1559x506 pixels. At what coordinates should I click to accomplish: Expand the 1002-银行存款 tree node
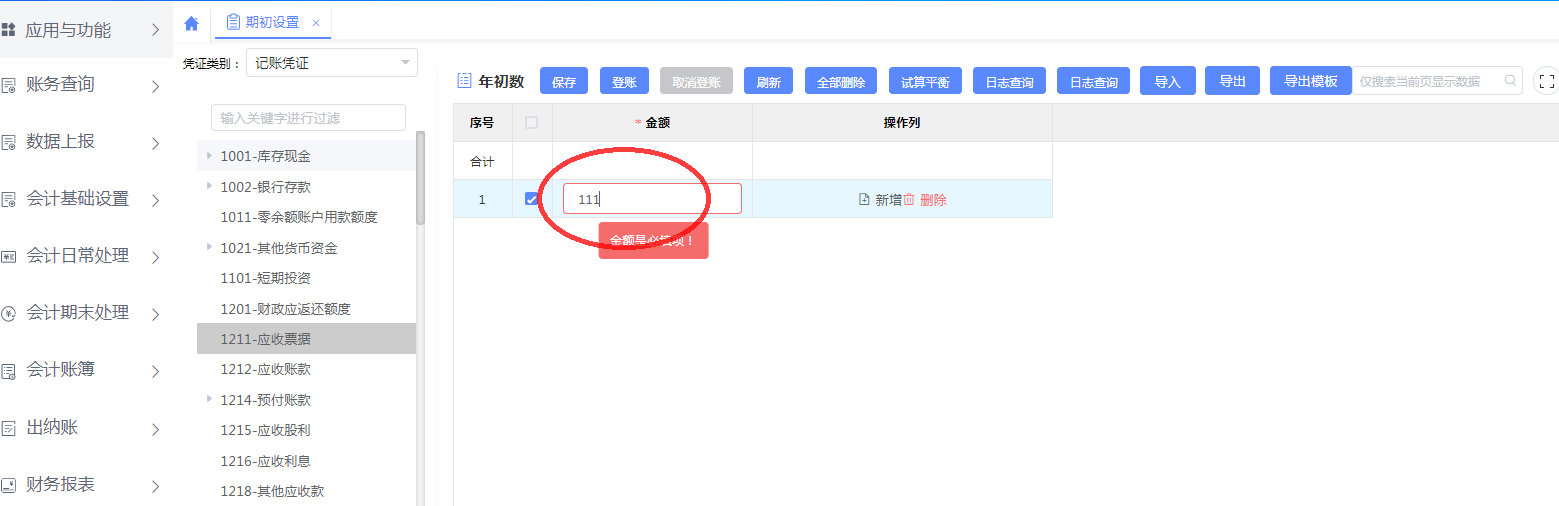click(209, 186)
